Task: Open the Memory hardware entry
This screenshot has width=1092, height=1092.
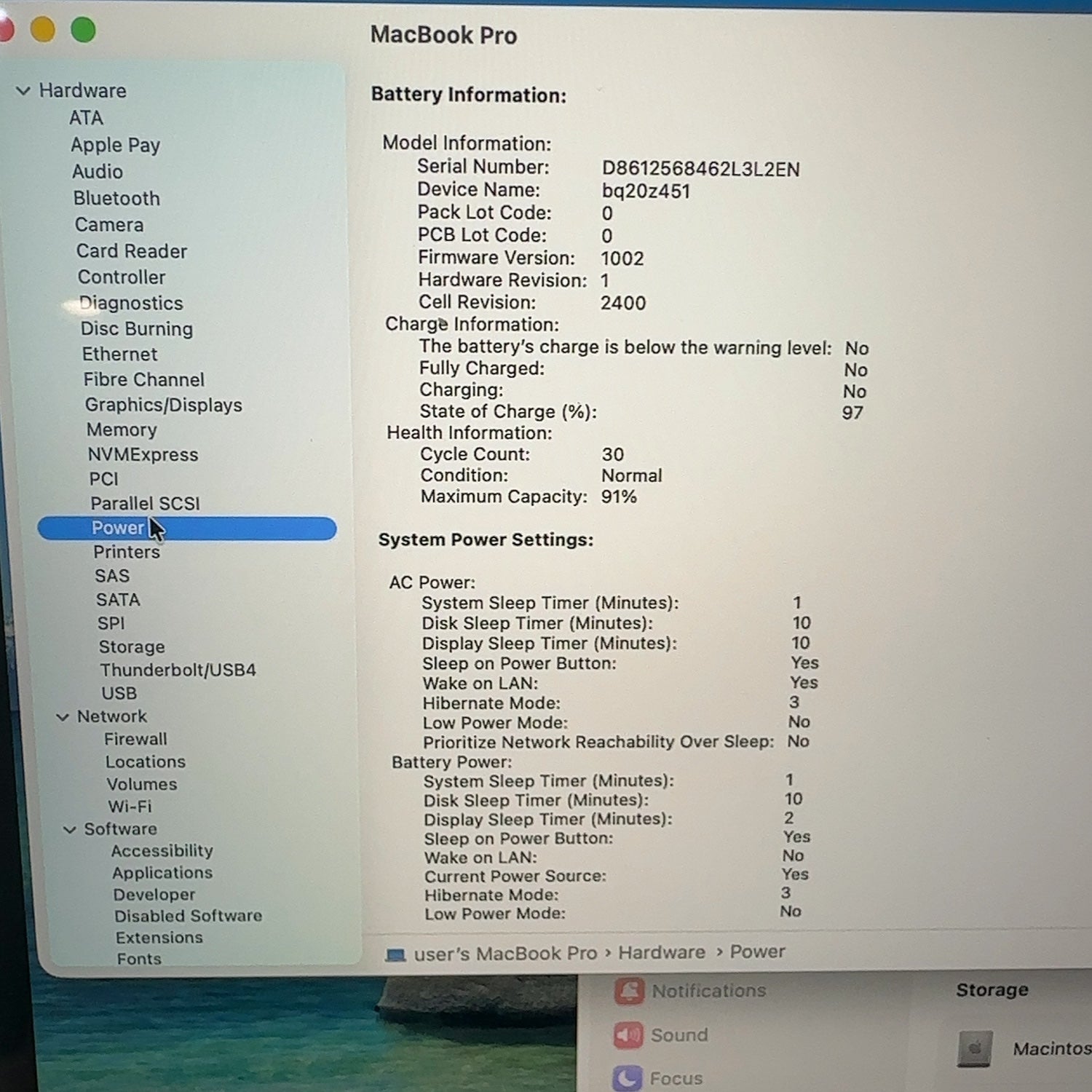Action: [122, 430]
